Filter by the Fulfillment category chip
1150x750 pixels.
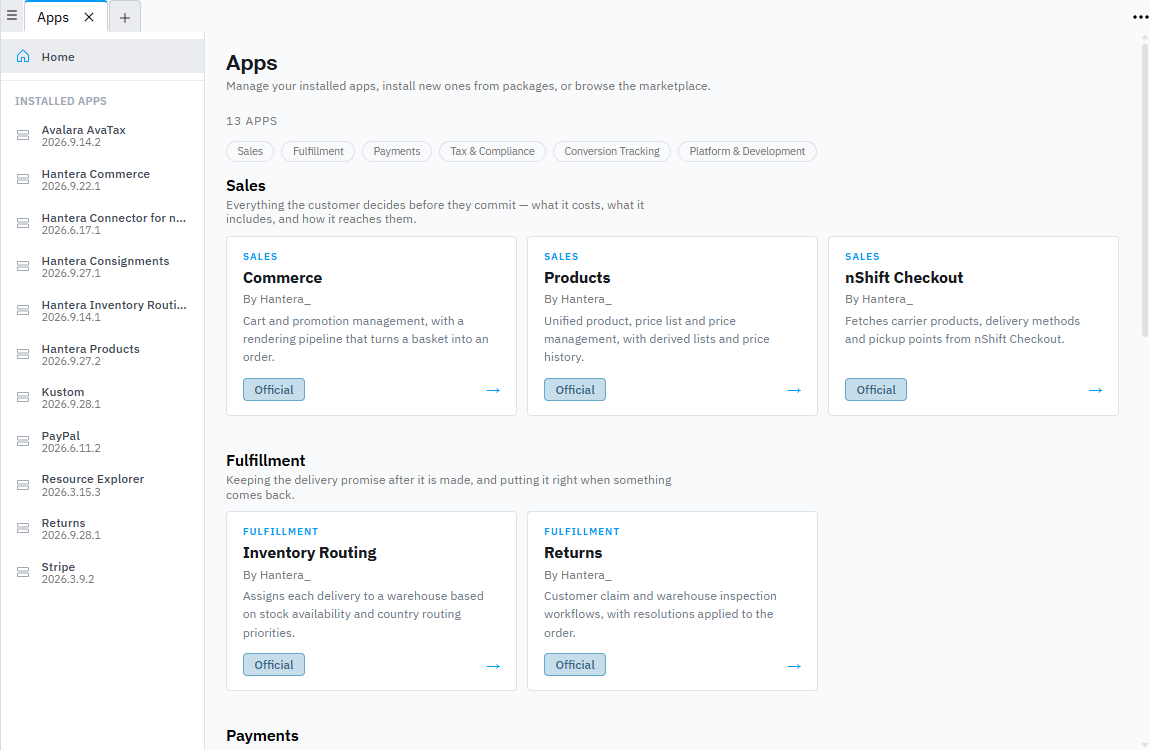coord(318,151)
